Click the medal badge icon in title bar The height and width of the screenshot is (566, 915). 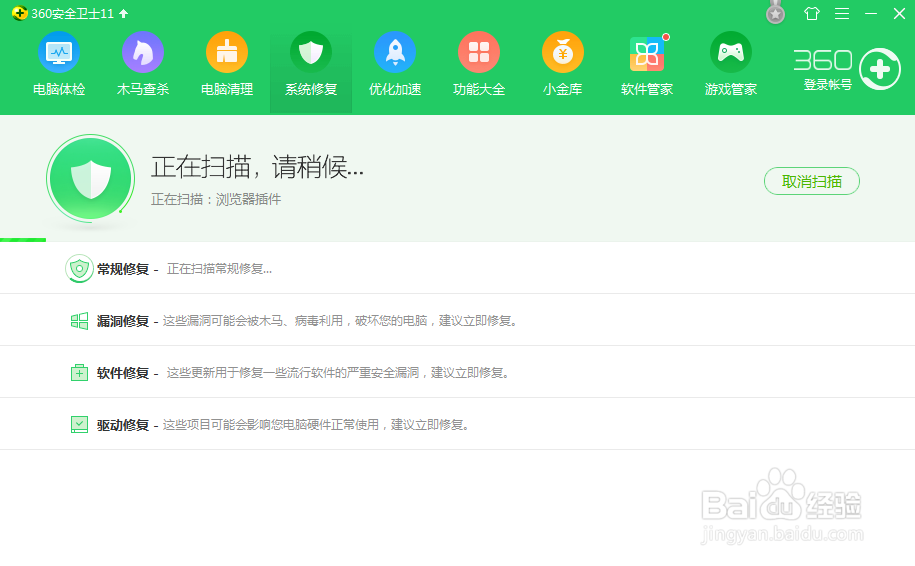(776, 12)
